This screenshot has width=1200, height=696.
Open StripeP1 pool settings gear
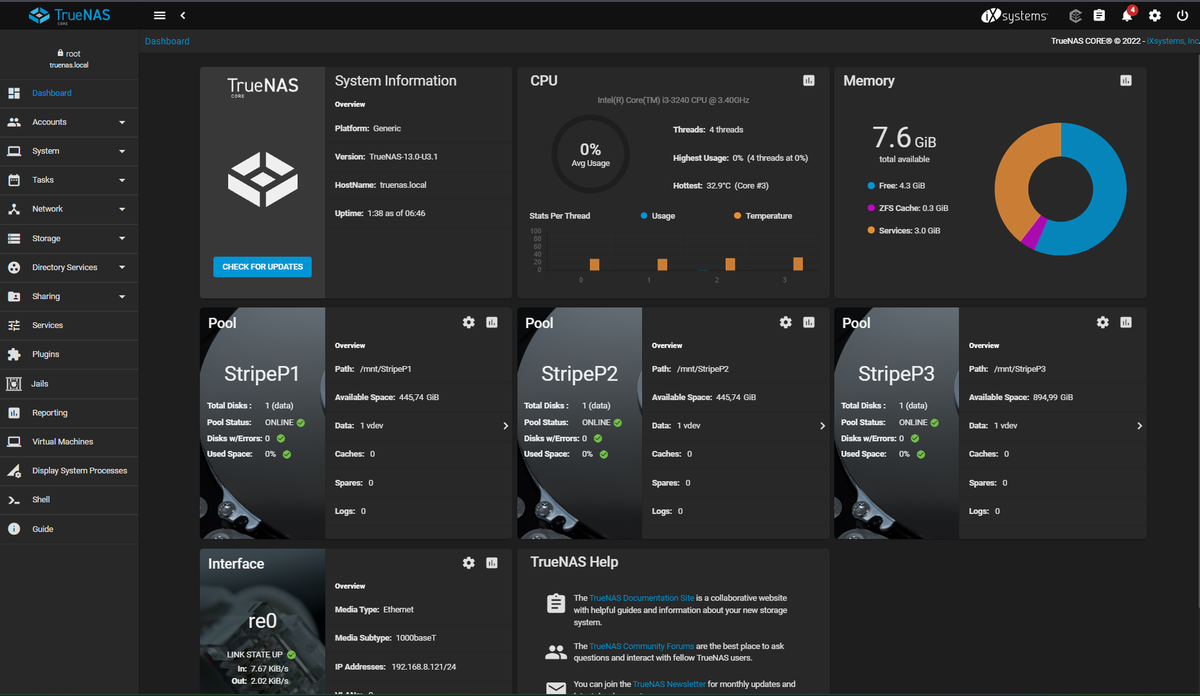[x=469, y=322]
